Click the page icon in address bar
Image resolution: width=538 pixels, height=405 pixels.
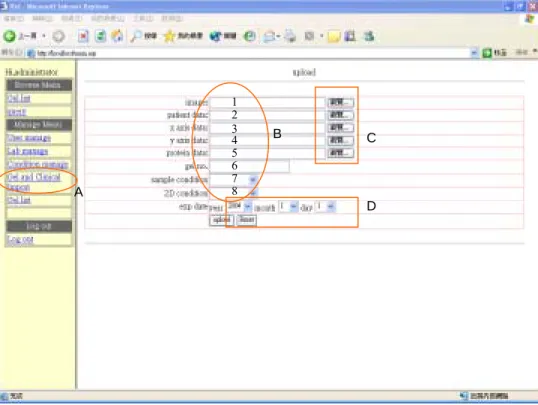point(31,53)
